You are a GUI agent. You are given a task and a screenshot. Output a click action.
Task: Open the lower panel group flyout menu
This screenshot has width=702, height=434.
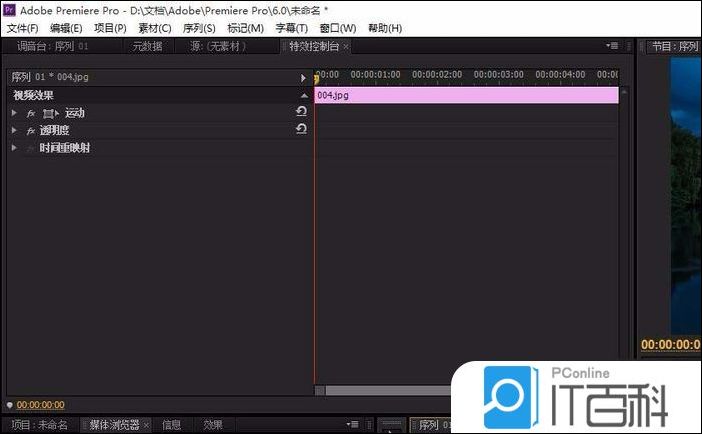coord(352,425)
